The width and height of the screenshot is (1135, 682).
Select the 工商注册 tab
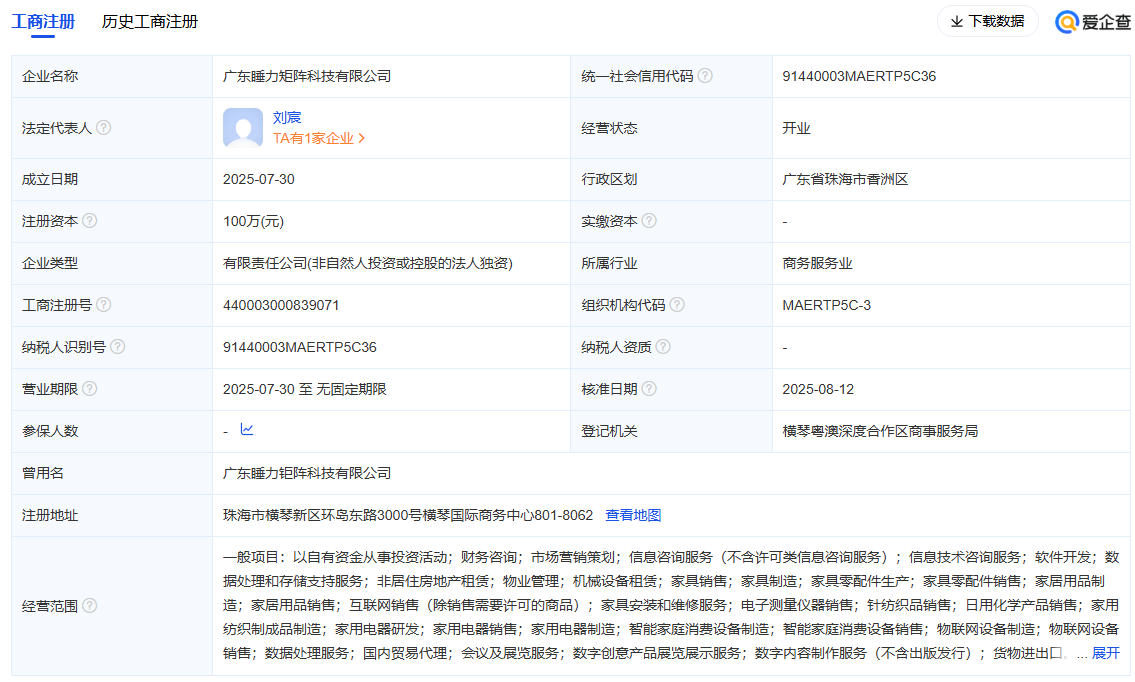click(x=43, y=22)
